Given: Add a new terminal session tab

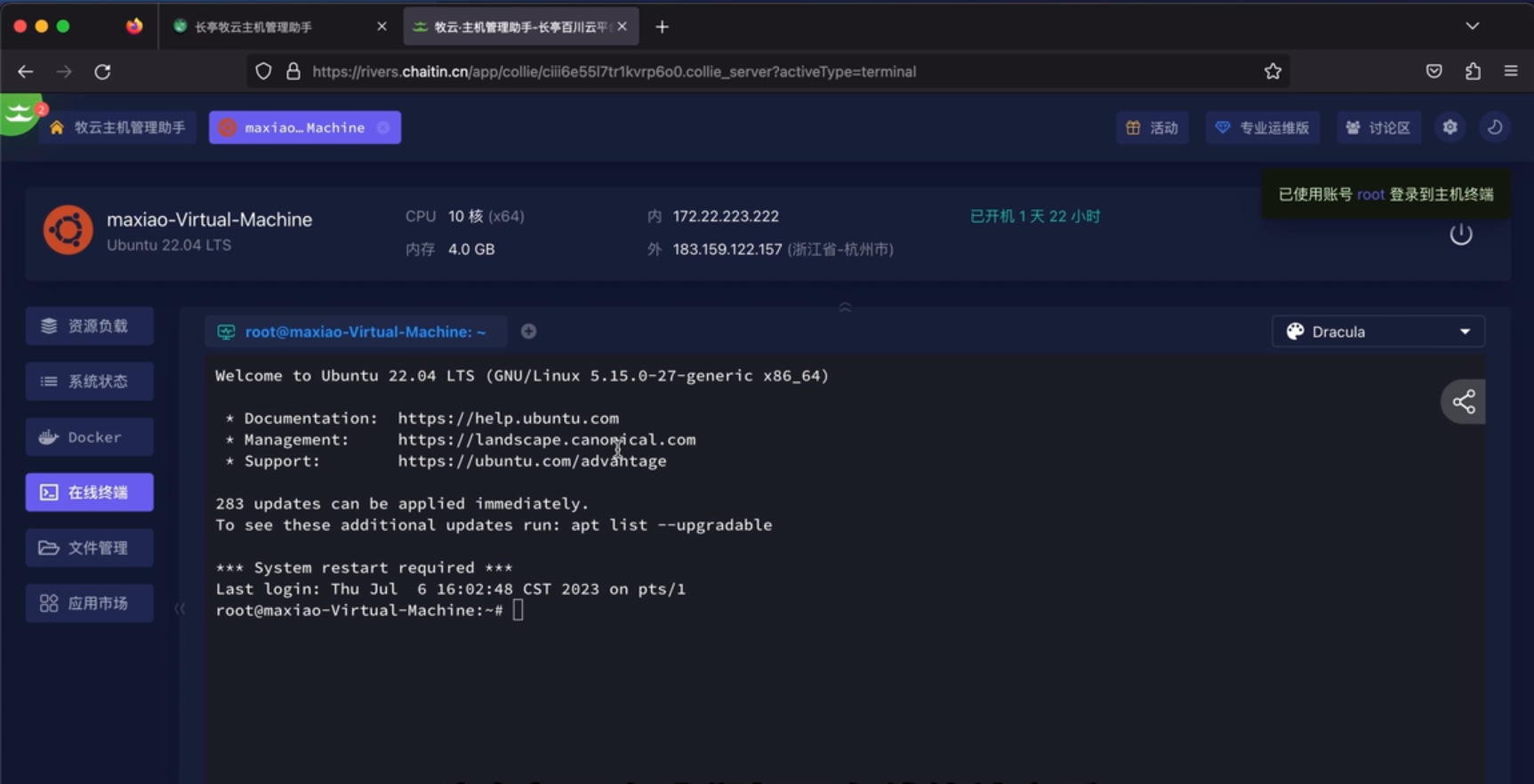Looking at the screenshot, I should pyautogui.click(x=528, y=332).
